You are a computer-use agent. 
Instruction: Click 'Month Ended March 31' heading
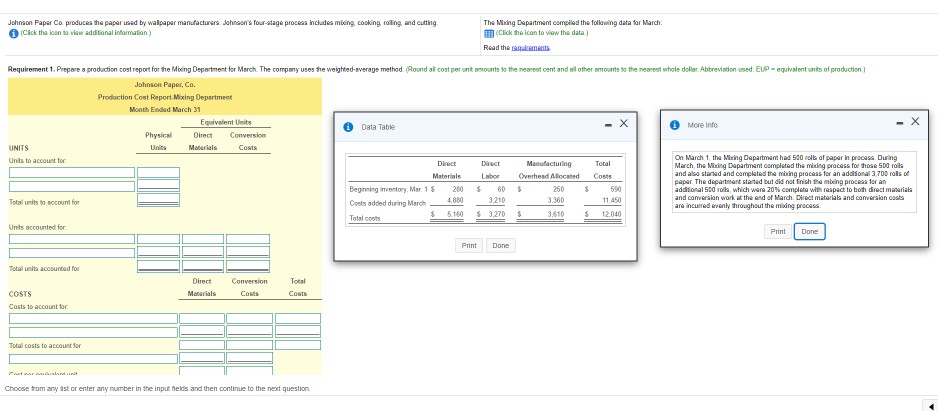pos(165,109)
